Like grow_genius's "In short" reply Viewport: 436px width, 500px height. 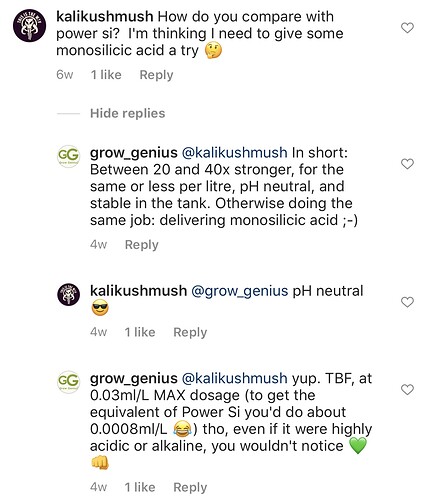point(407,164)
